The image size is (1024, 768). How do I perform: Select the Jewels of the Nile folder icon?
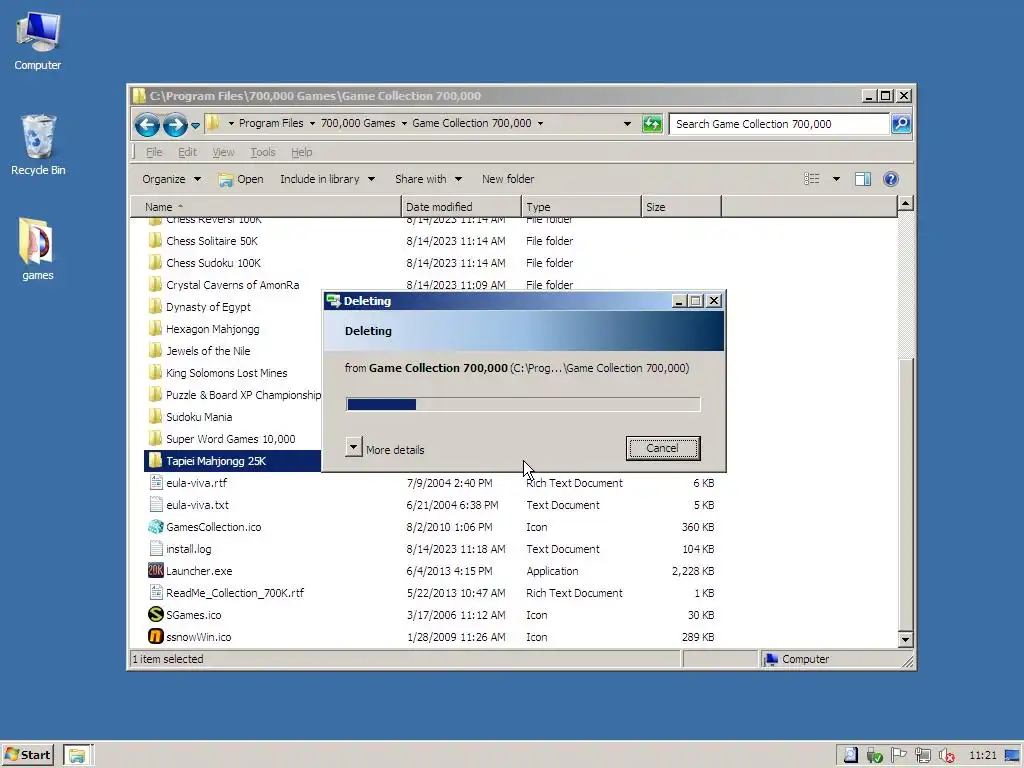click(155, 351)
